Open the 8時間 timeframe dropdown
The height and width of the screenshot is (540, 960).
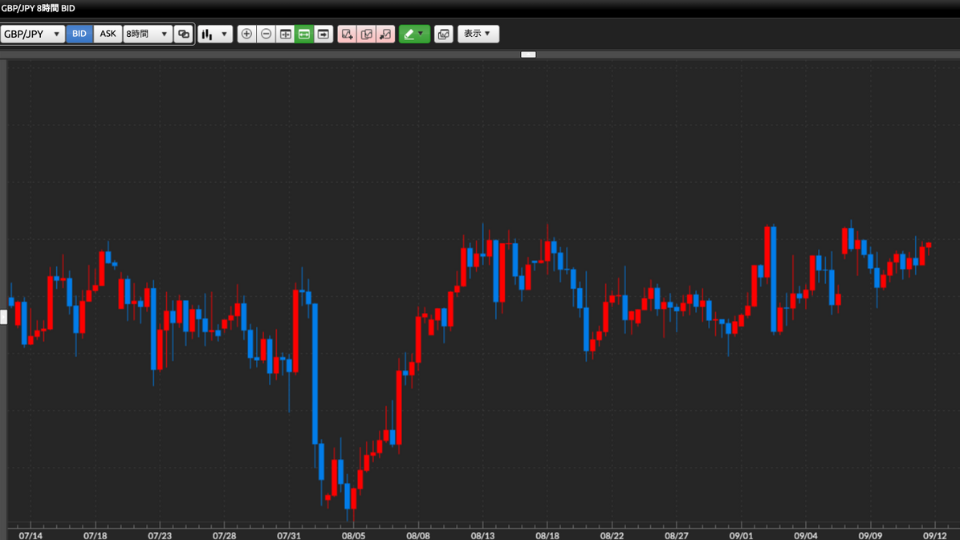coord(147,34)
